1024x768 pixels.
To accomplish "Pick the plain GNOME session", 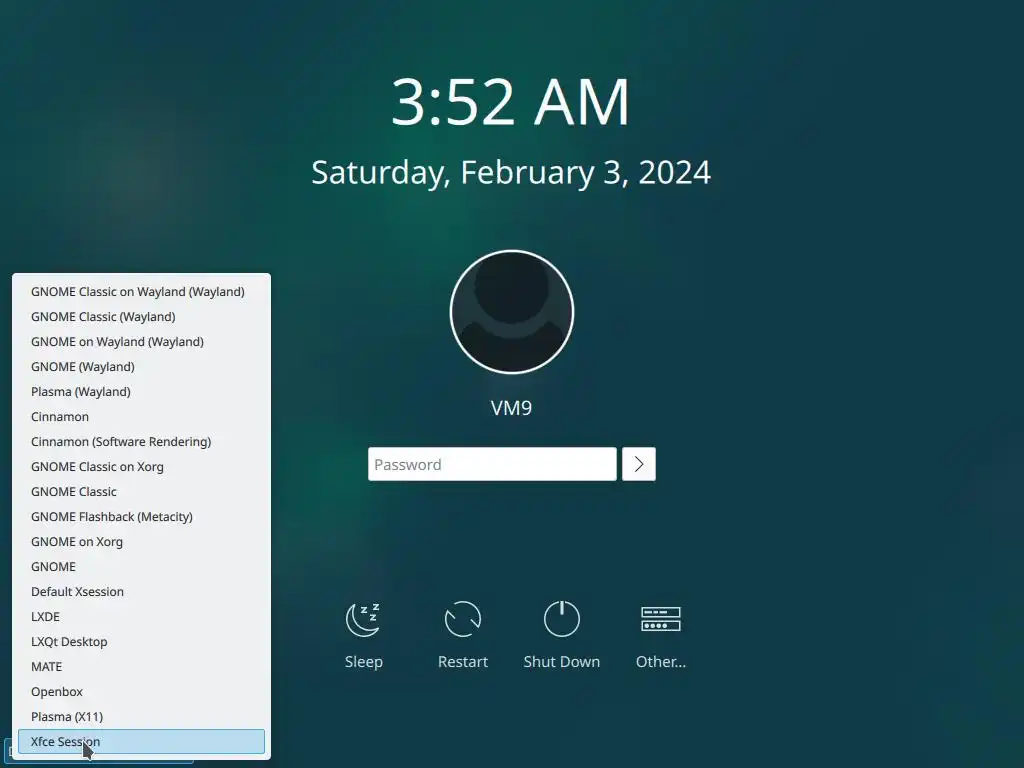I will click(x=141, y=567).
